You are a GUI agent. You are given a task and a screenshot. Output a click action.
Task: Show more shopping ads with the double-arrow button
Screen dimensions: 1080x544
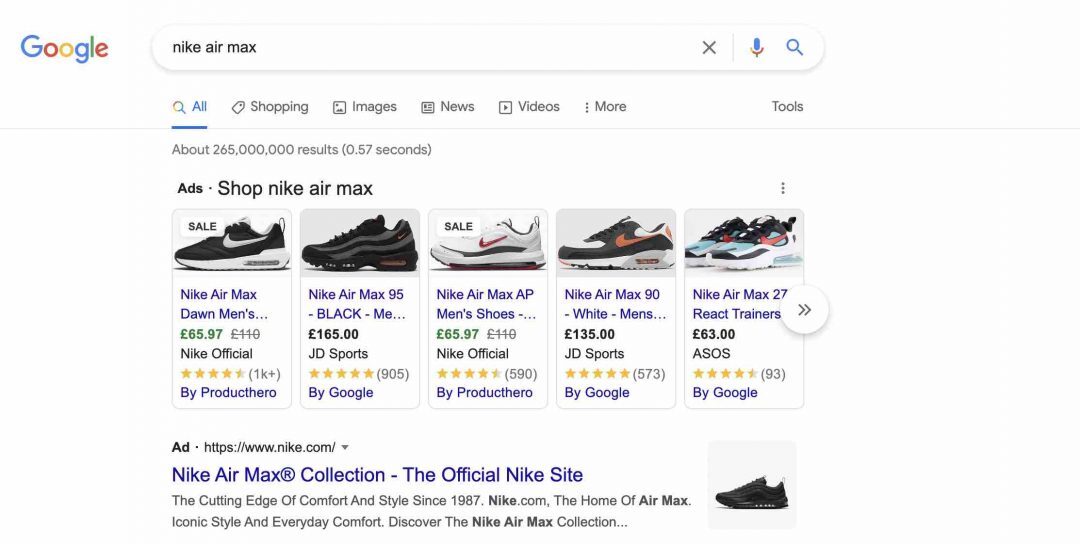pos(804,310)
